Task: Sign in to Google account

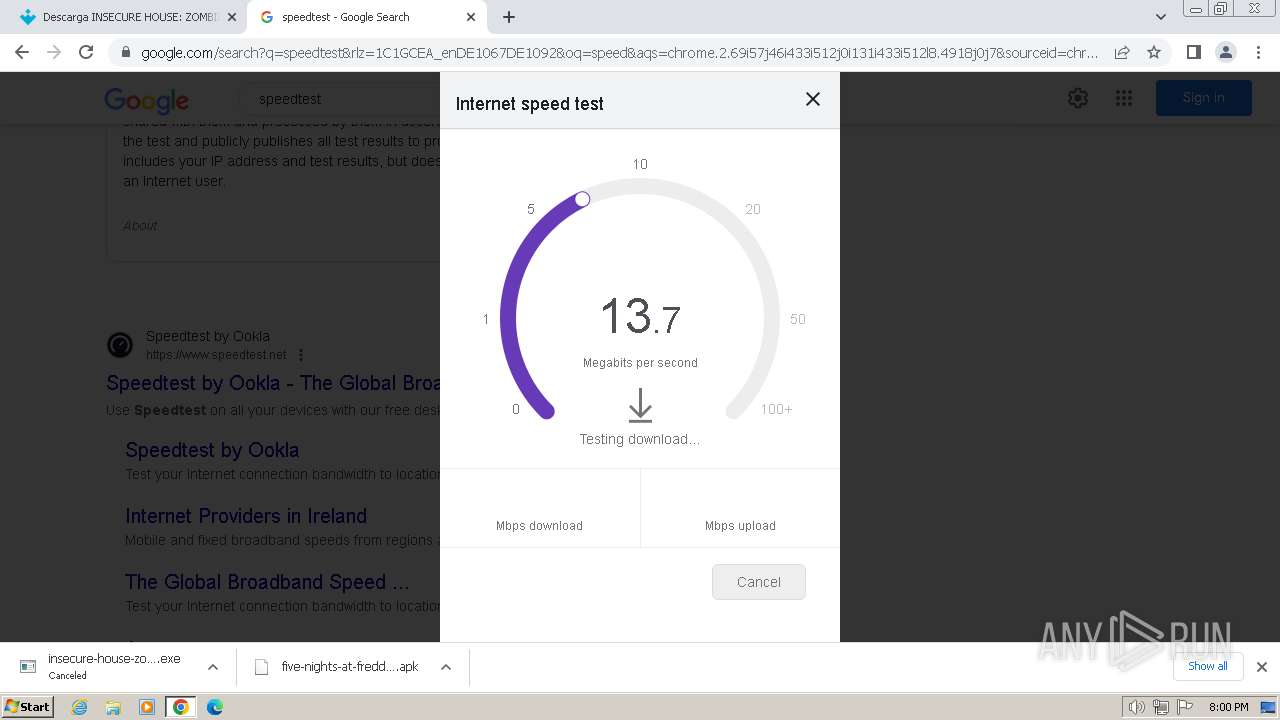Action: point(1203,98)
